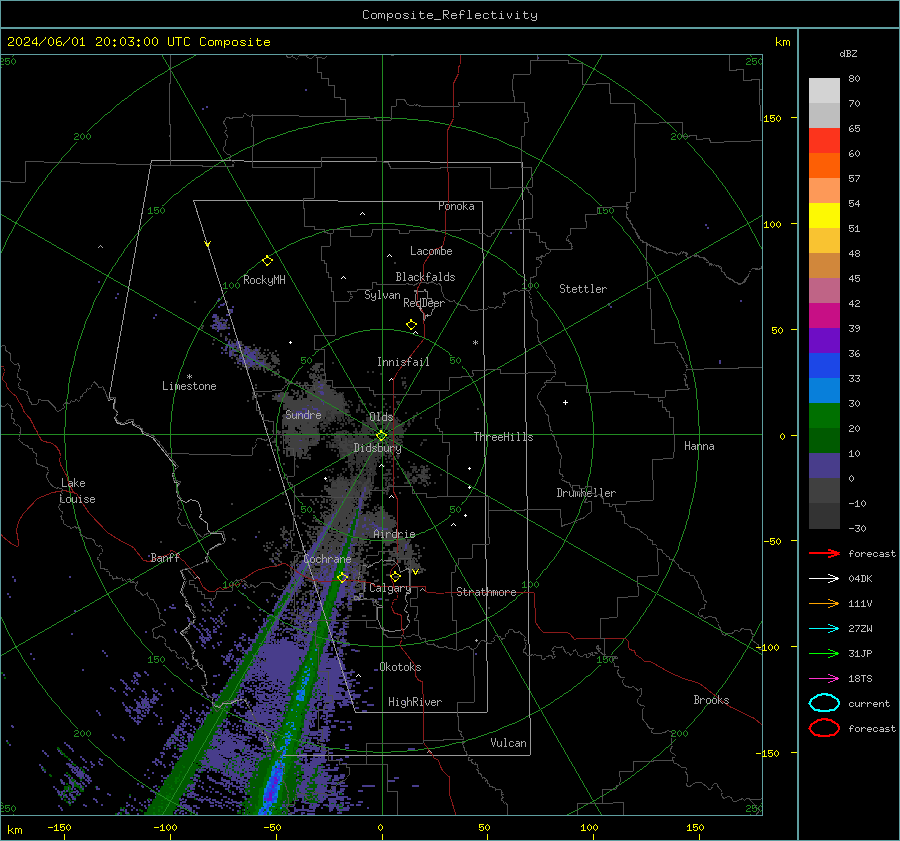Click the dBZ legend heading
The width and height of the screenshot is (900, 841).
pos(848,53)
